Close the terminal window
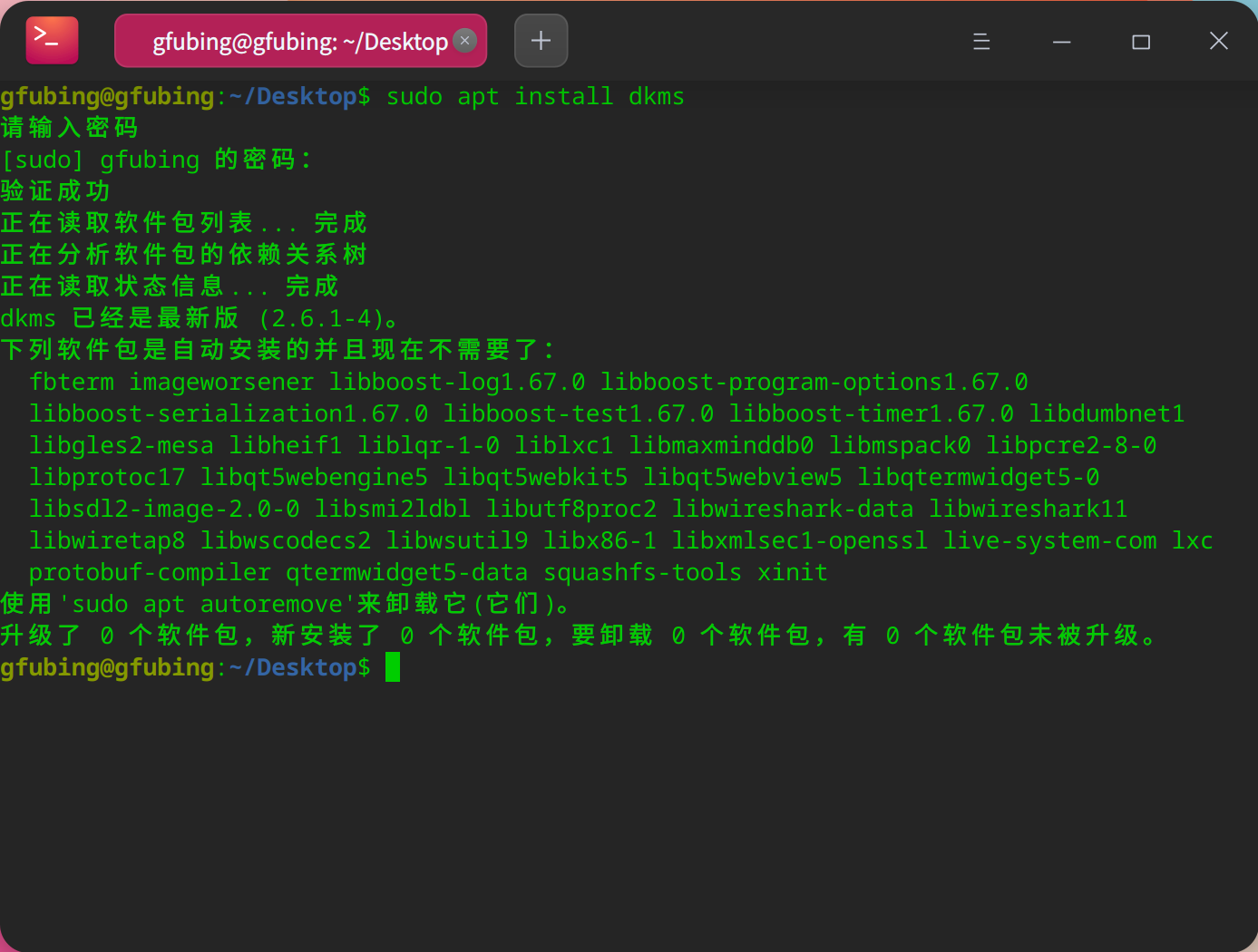 [x=1219, y=41]
